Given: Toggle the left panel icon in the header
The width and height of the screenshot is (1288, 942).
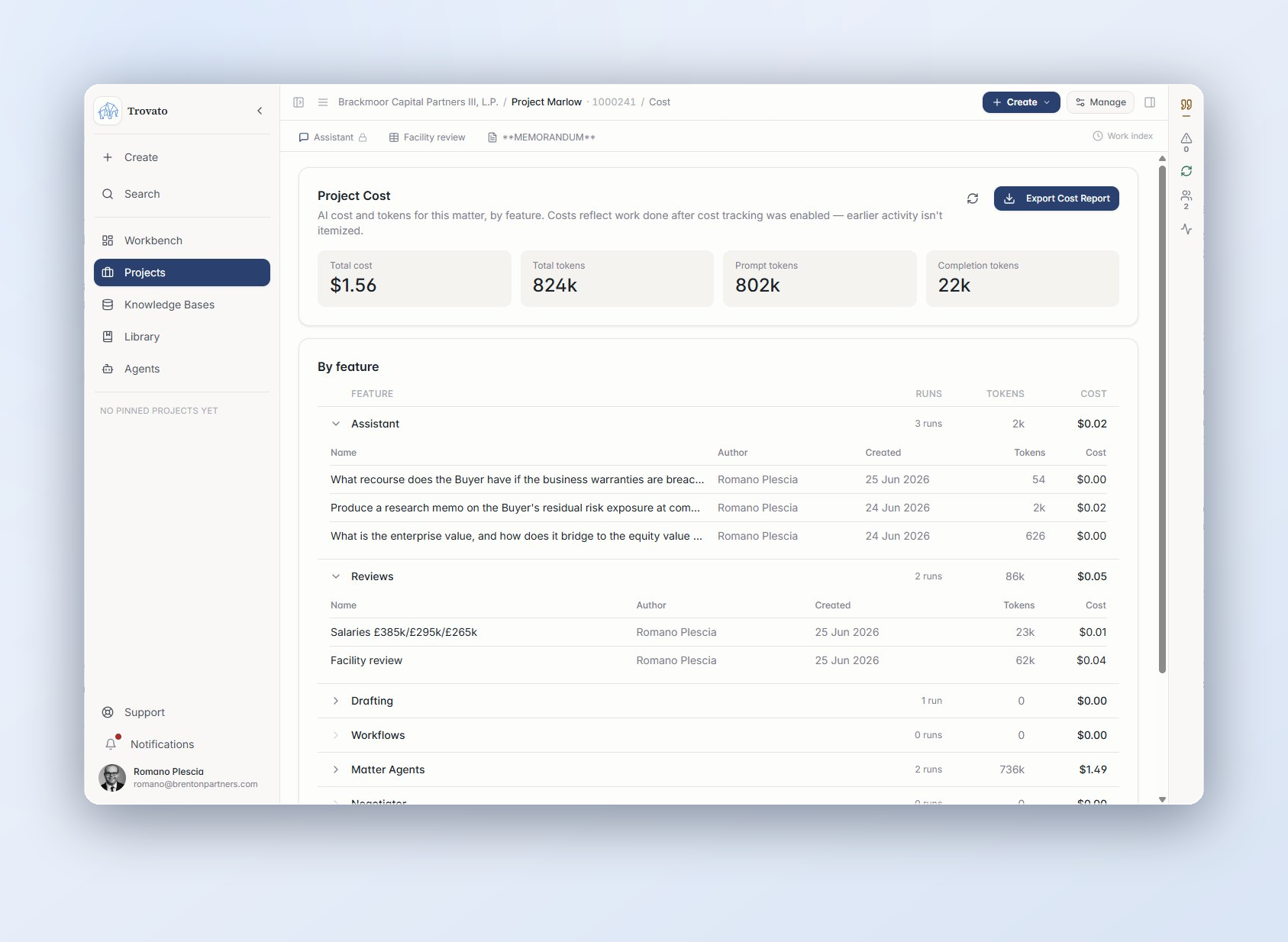Looking at the screenshot, I should point(299,102).
